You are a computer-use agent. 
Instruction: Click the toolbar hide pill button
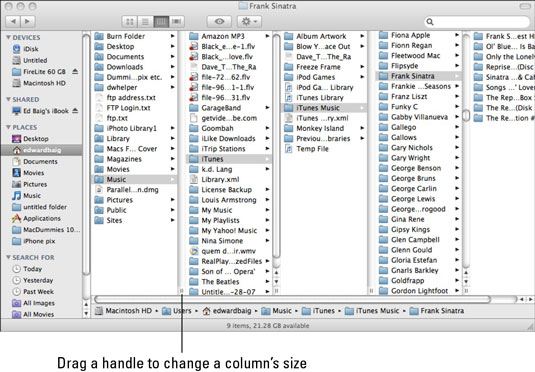click(x=525, y=6)
